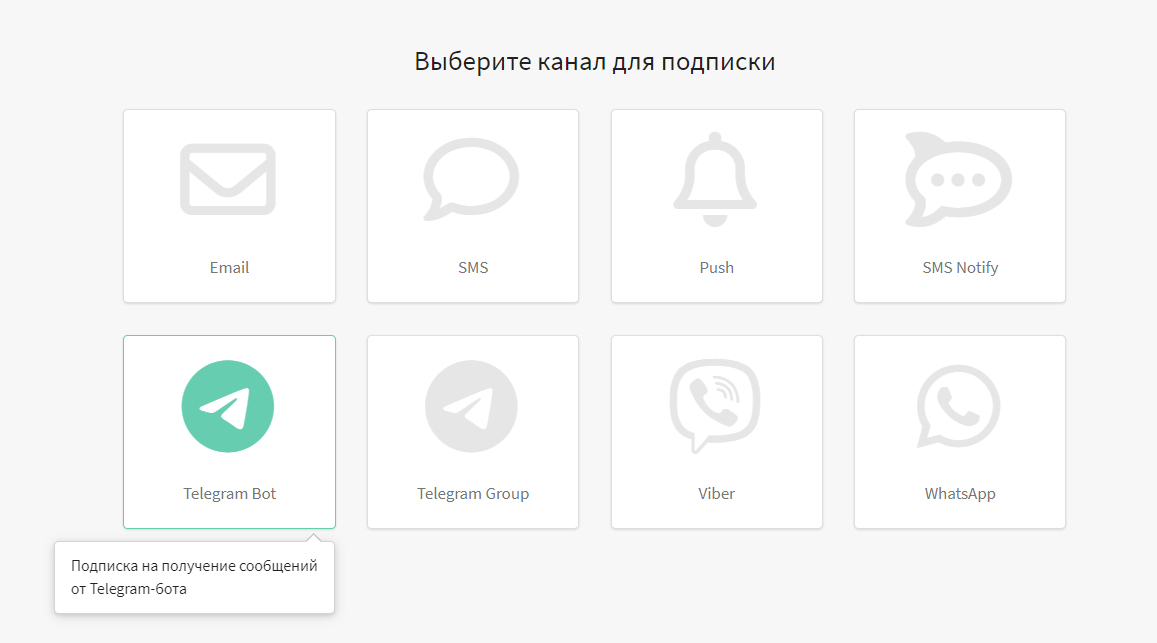The width and height of the screenshot is (1157, 643).
Task: Select the SMS speech bubble icon
Action: 471,179
